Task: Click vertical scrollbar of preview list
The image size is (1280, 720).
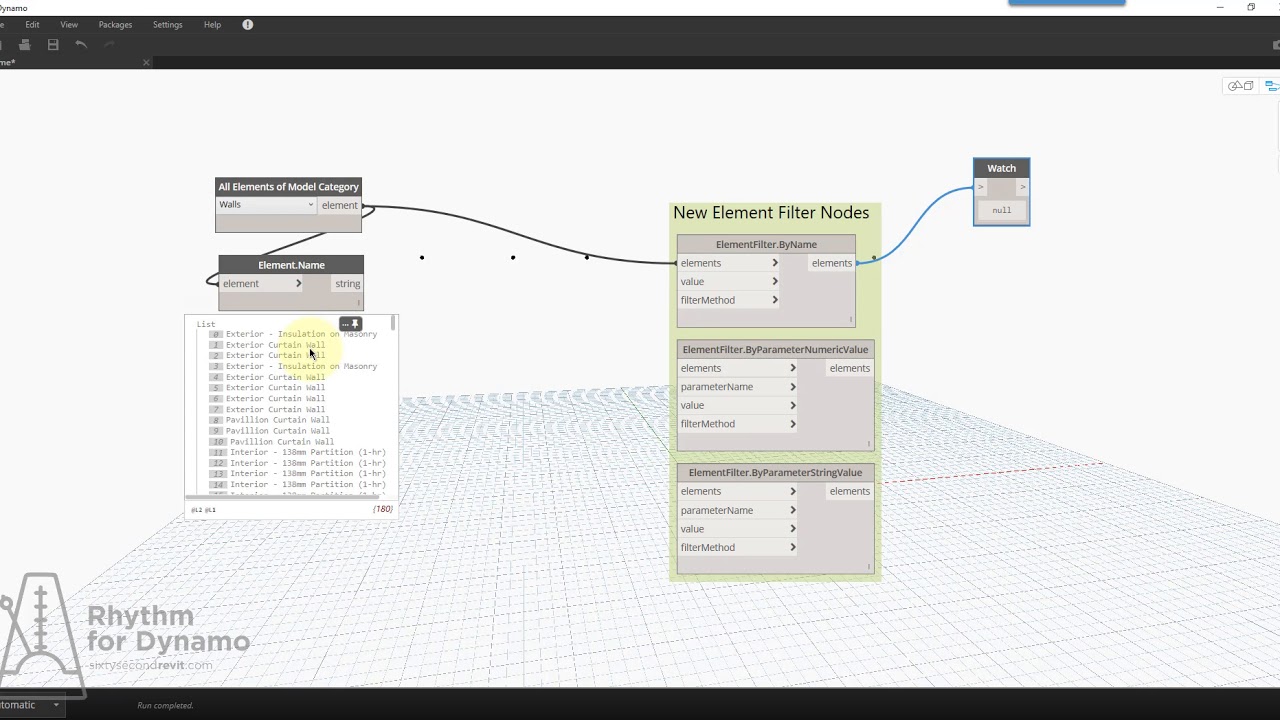Action: coord(394,323)
